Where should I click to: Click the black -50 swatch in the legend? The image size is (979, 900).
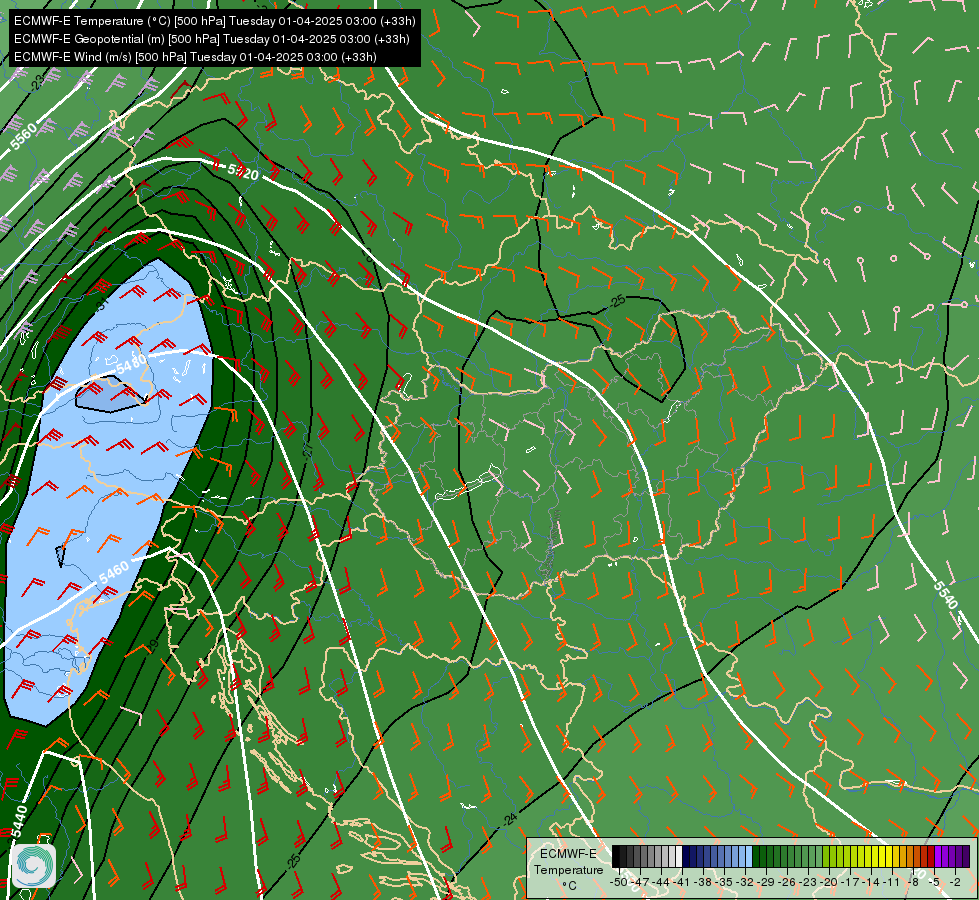[616, 856]
